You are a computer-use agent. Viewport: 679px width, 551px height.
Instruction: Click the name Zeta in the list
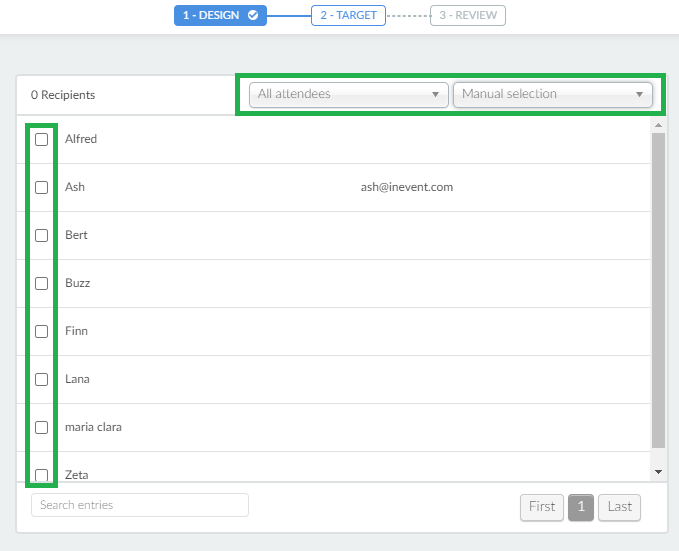77,475
